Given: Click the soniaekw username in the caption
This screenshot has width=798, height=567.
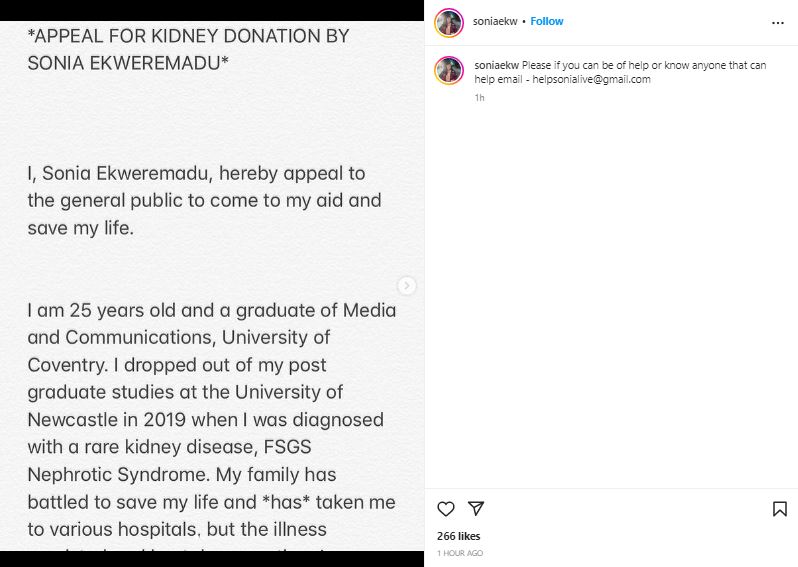Looking at the screenshot, I should click(496, 65).
